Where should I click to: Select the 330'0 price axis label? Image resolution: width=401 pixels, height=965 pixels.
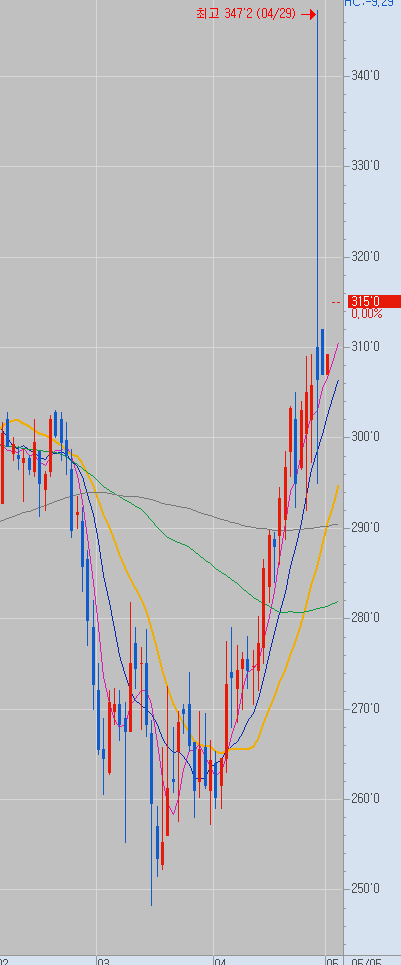point(367,166)
